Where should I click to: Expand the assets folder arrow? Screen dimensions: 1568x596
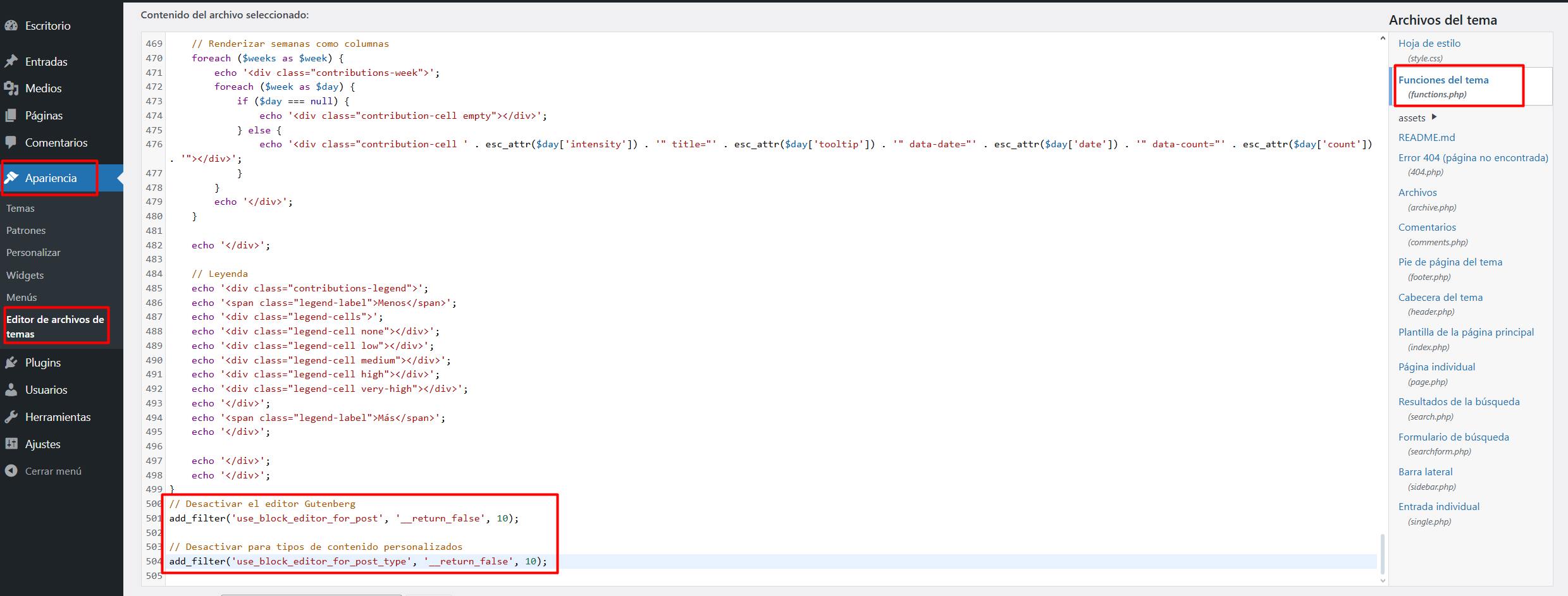click(x=1434, y=117)
